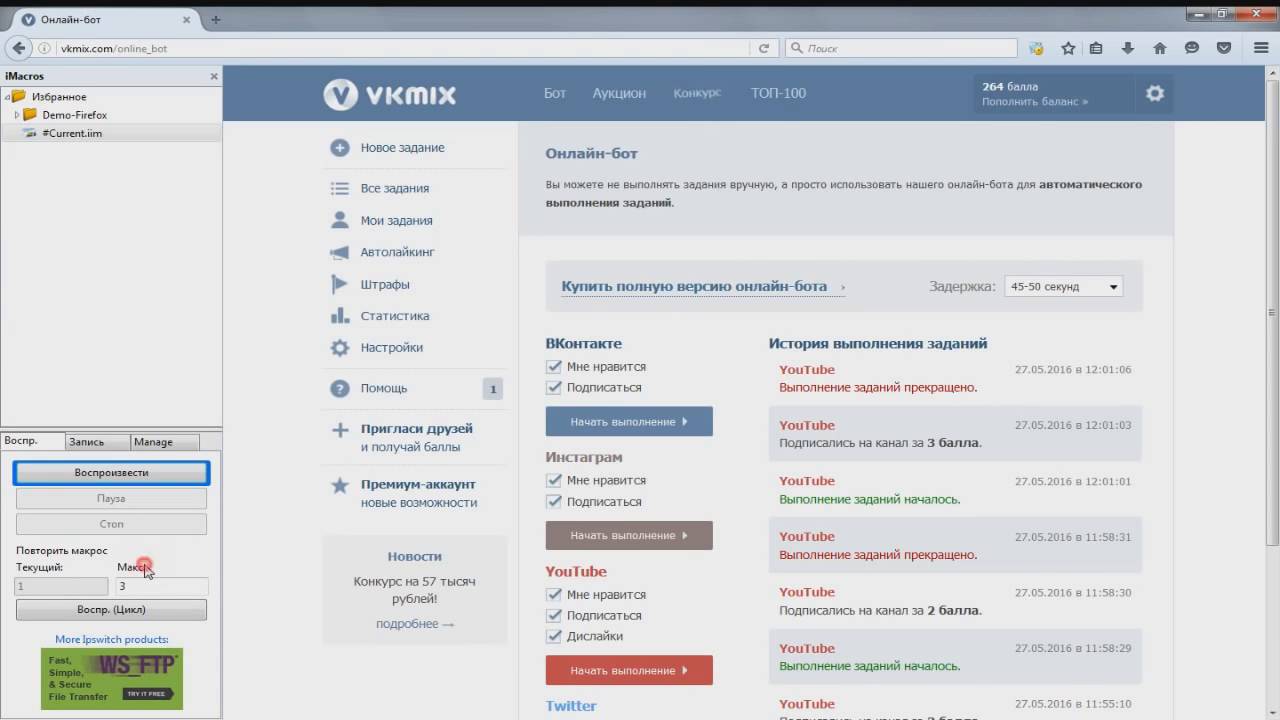Screen dimensions: 1280x720
Task: Toggle YouTube Подписаться checkbox
Action: pos(553,615)
